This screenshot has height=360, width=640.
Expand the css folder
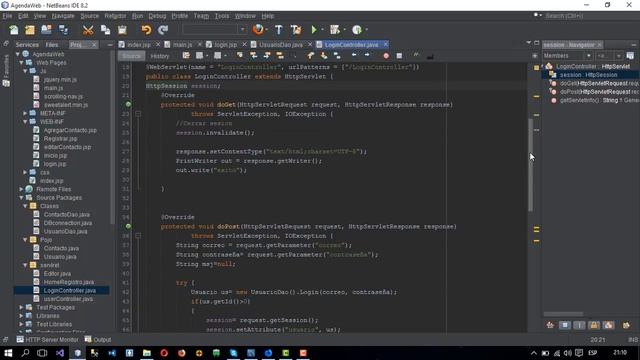click(25, 172)
